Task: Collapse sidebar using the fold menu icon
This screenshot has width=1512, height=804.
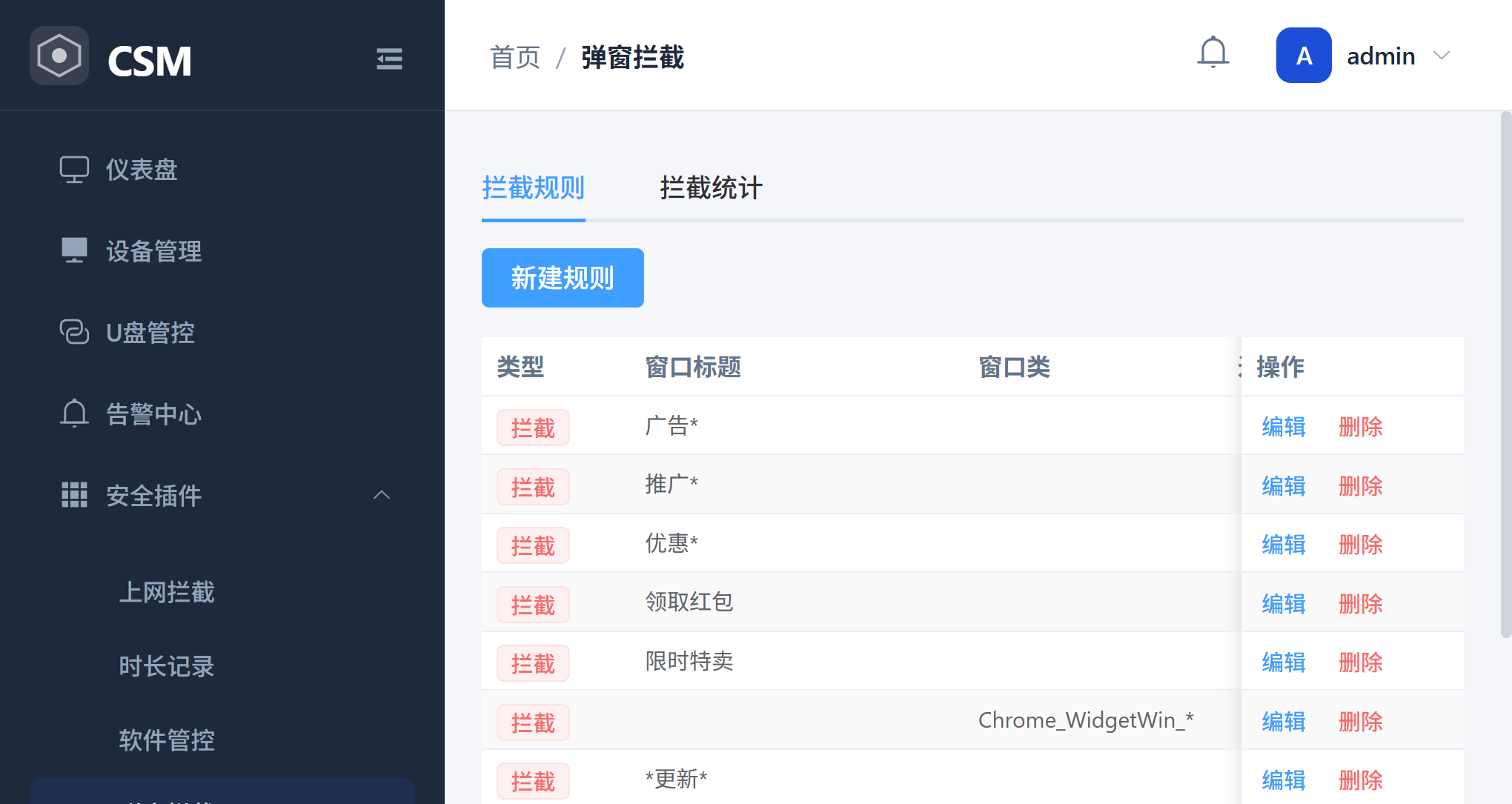Action: [389, 59]
